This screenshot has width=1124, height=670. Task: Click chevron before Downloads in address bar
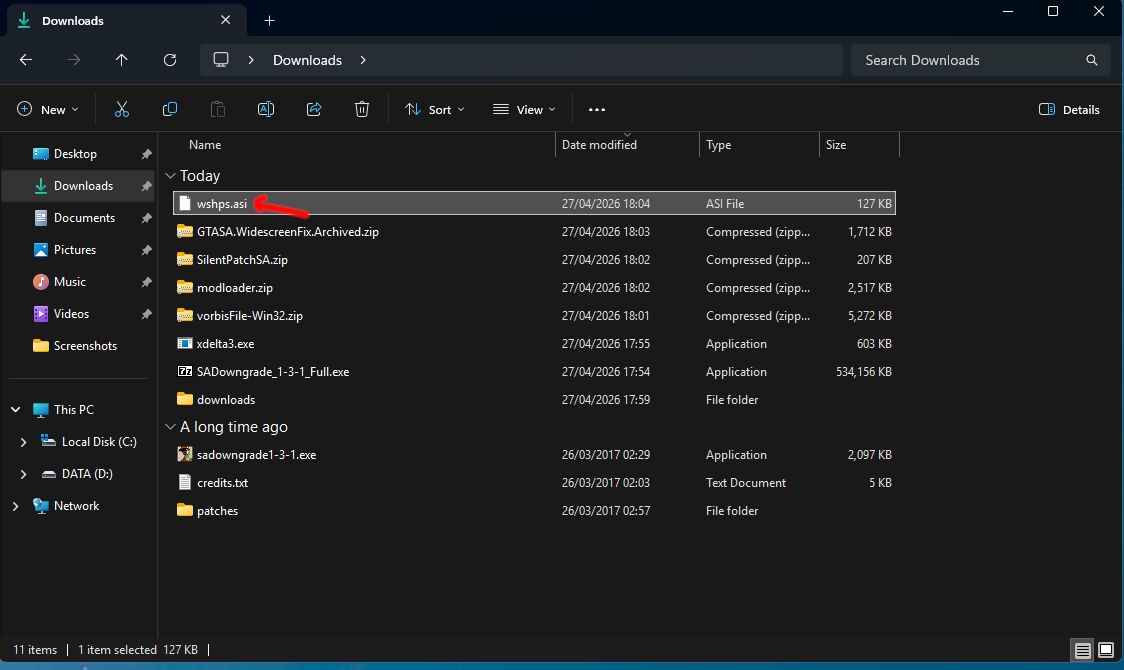251,60
